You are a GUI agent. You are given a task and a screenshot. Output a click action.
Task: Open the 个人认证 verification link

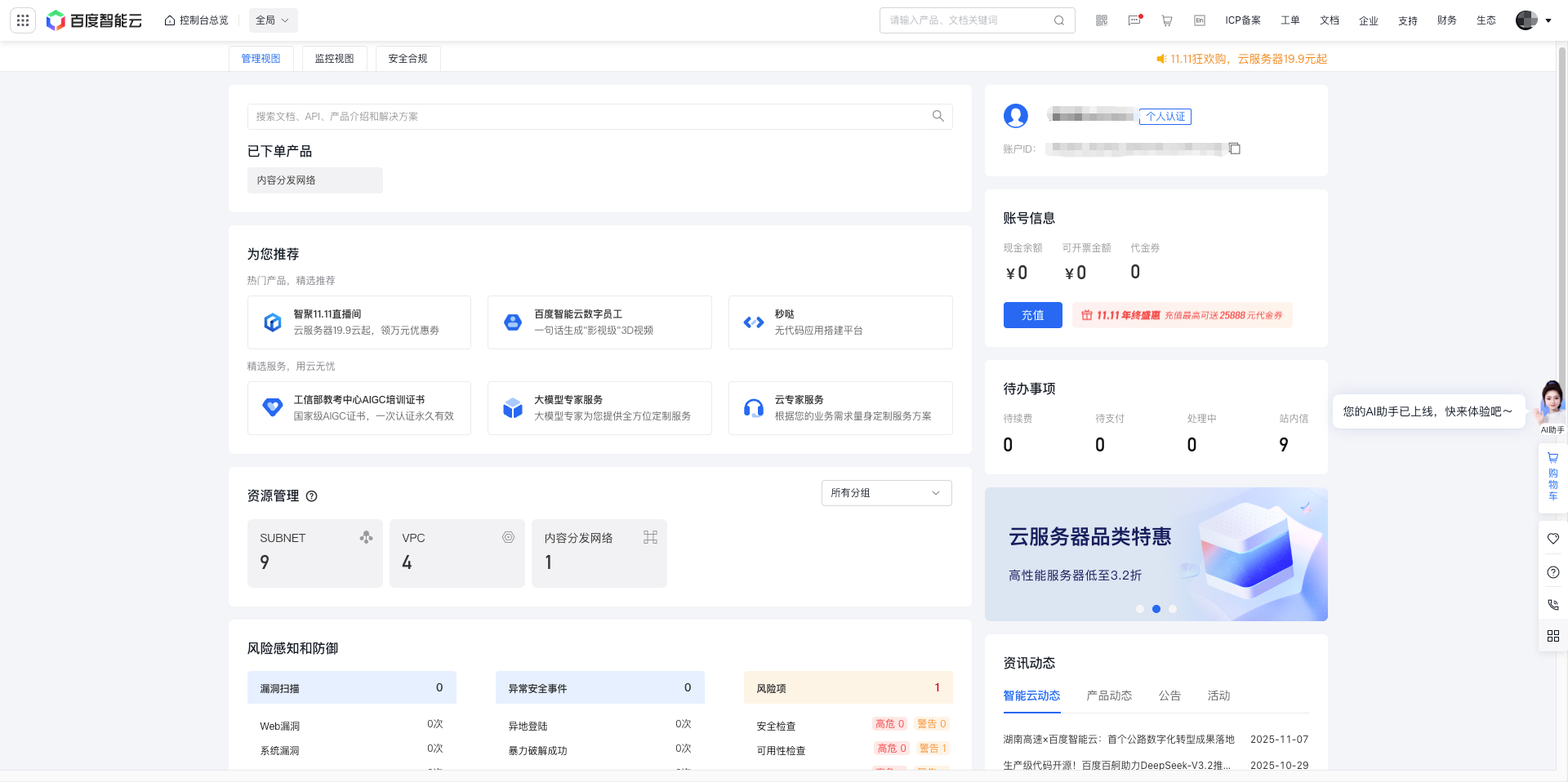[x=1165, y=116]
